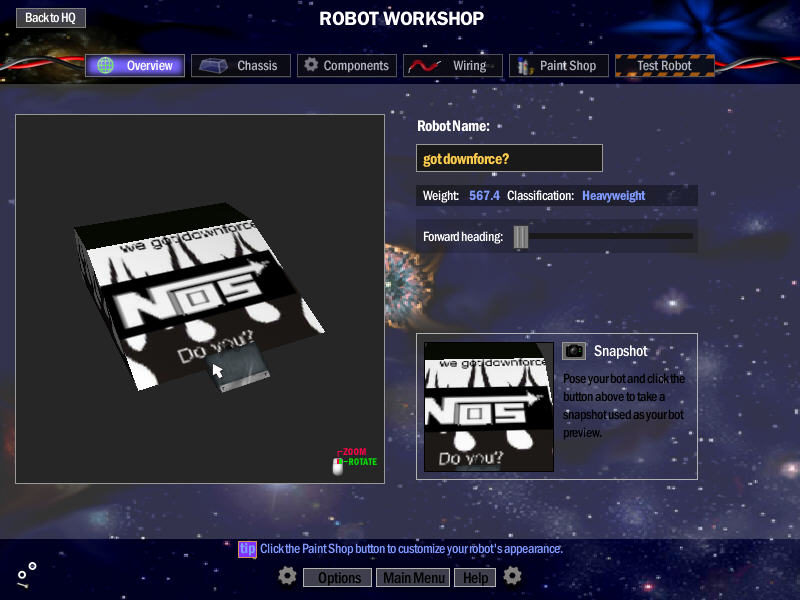The width and height of the screenshot is (800, 600).
Task: Click the robot in the 3D viewport
Action: (199, 298)
